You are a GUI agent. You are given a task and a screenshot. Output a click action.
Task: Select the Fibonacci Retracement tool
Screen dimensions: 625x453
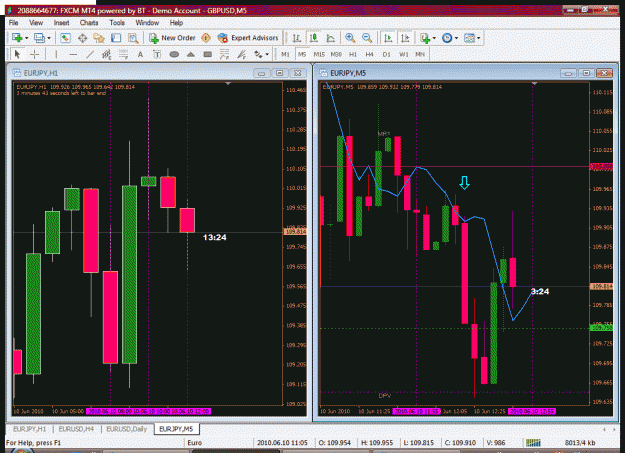click(x=123, y=54)
